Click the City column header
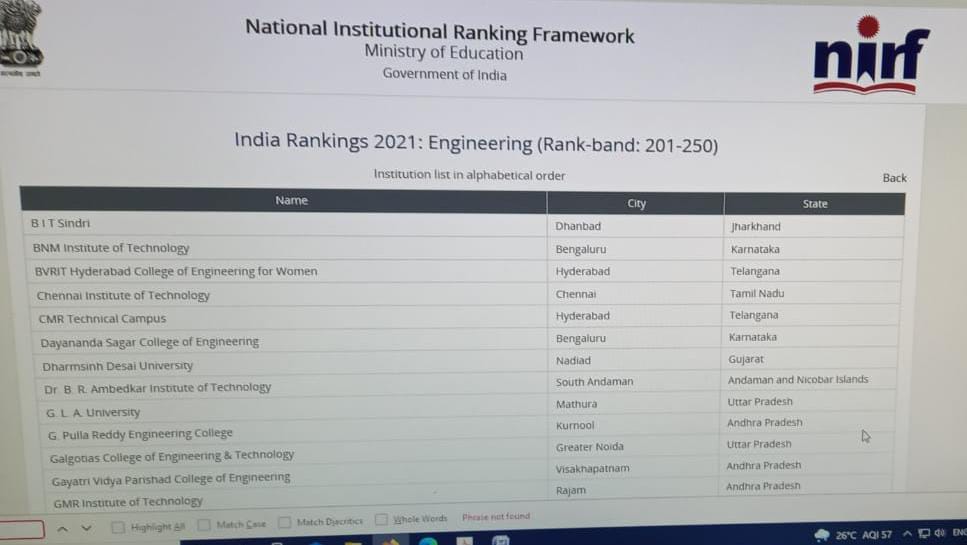 (636, 203)
